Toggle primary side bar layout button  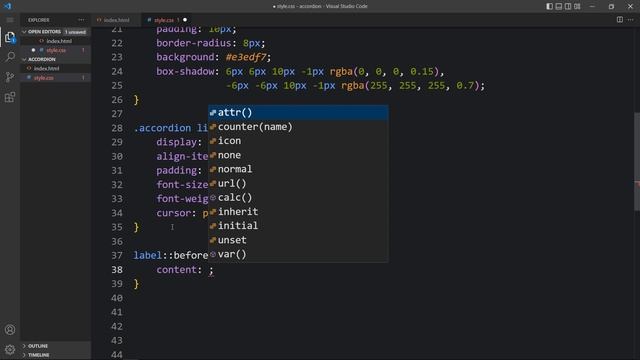pyautogui.click(x=549, y=6)
